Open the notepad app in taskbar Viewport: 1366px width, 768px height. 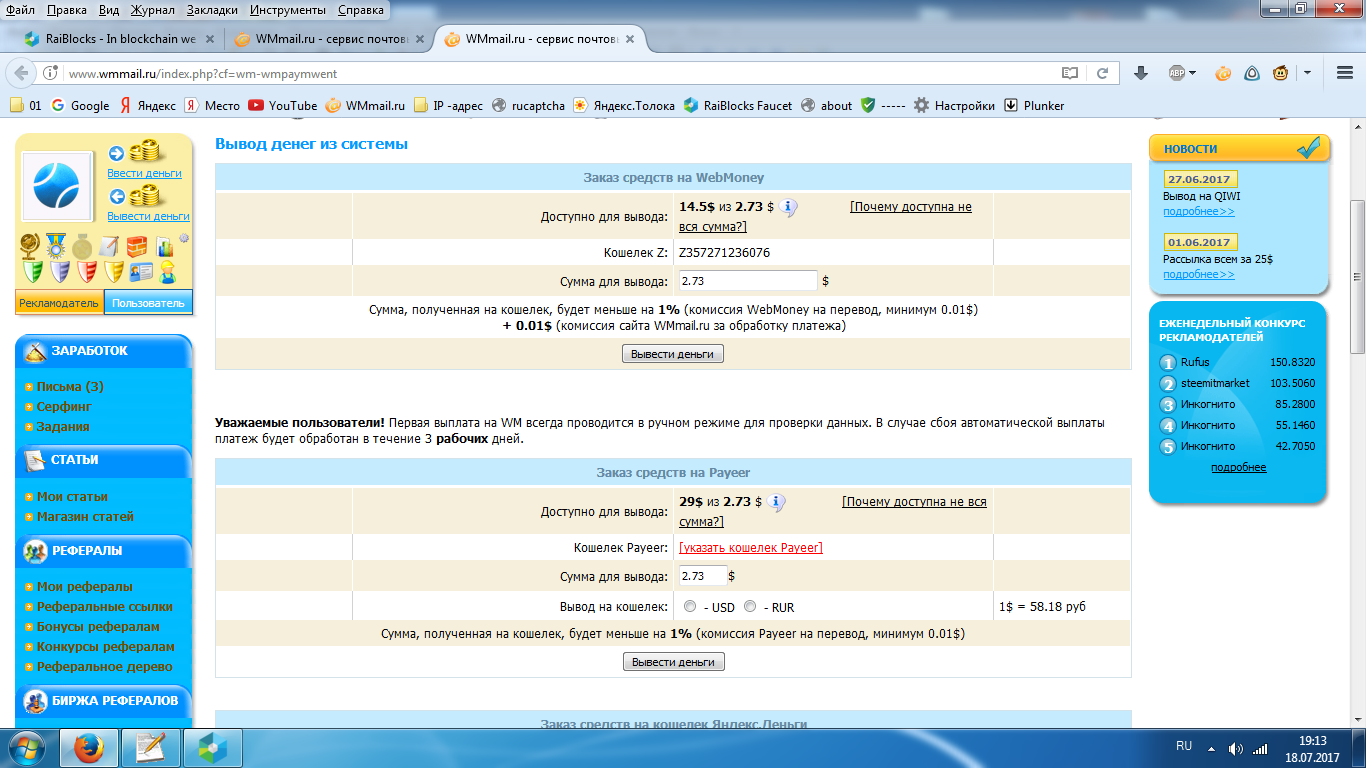(151, 748)
